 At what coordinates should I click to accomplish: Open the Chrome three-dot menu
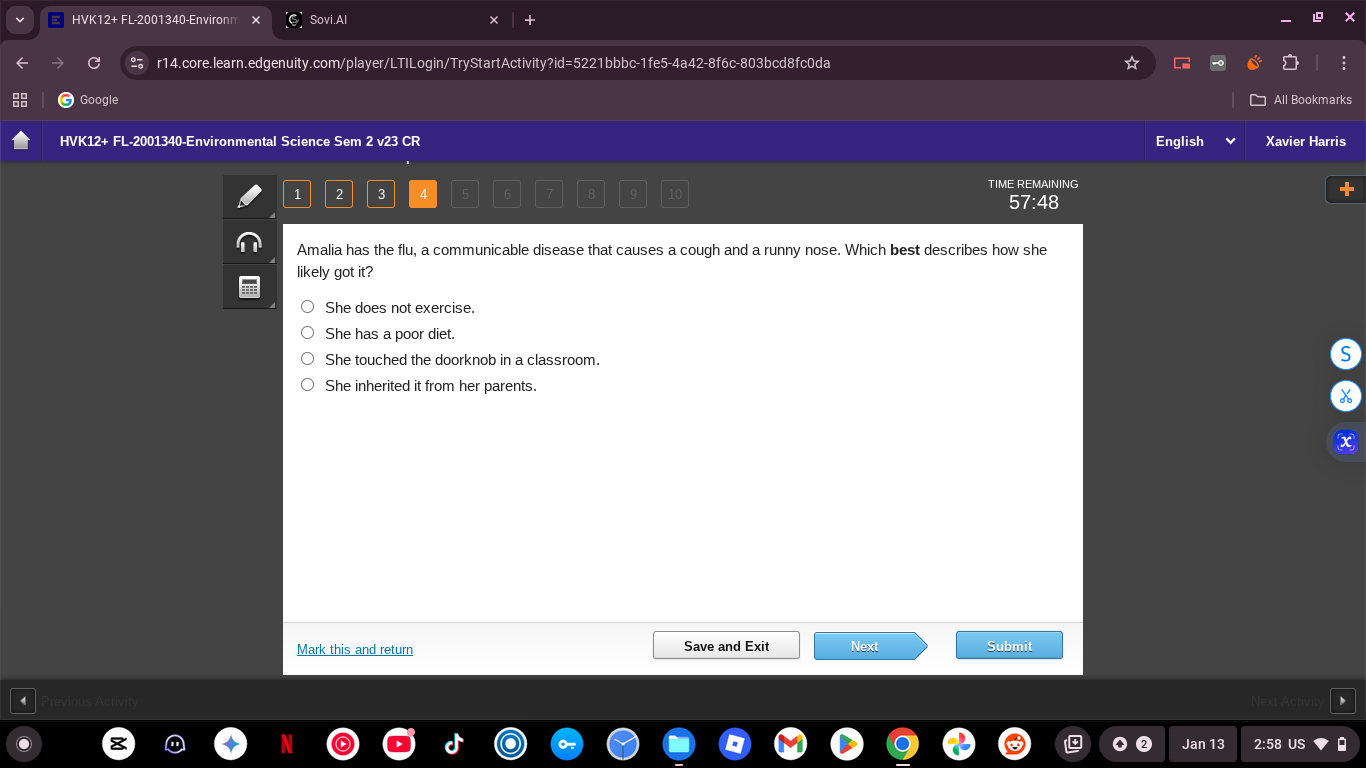point(1345,63)
